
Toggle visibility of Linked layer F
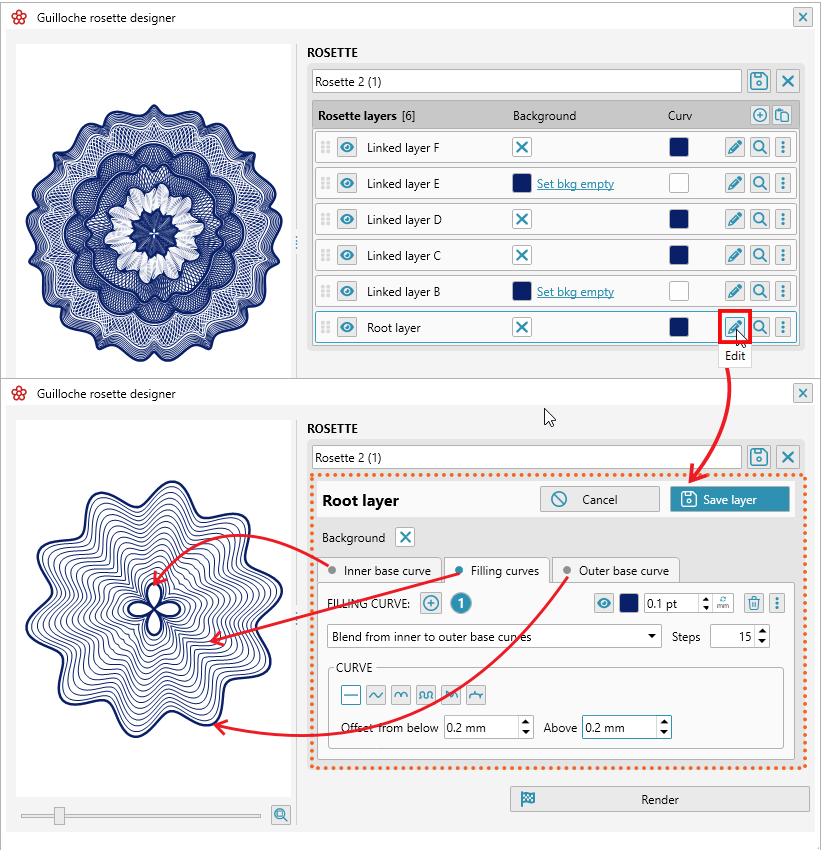point(345,147)
